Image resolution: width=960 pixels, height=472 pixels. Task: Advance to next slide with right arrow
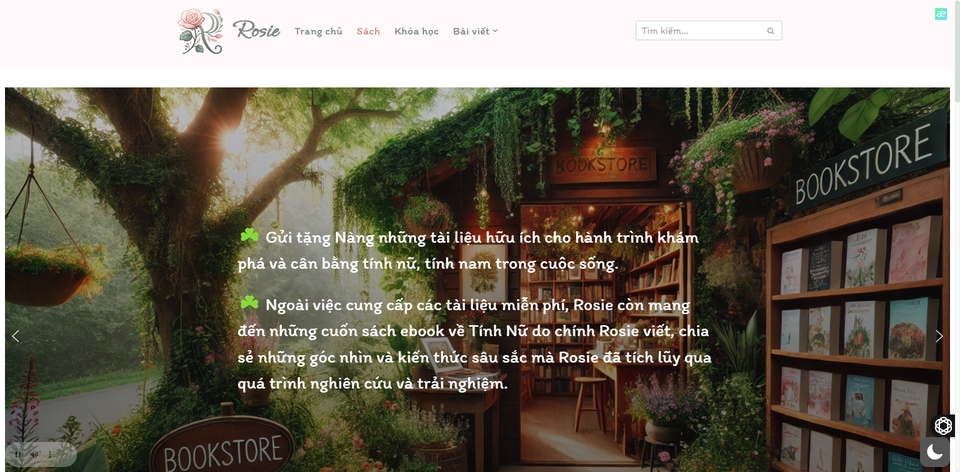point(939,335)
